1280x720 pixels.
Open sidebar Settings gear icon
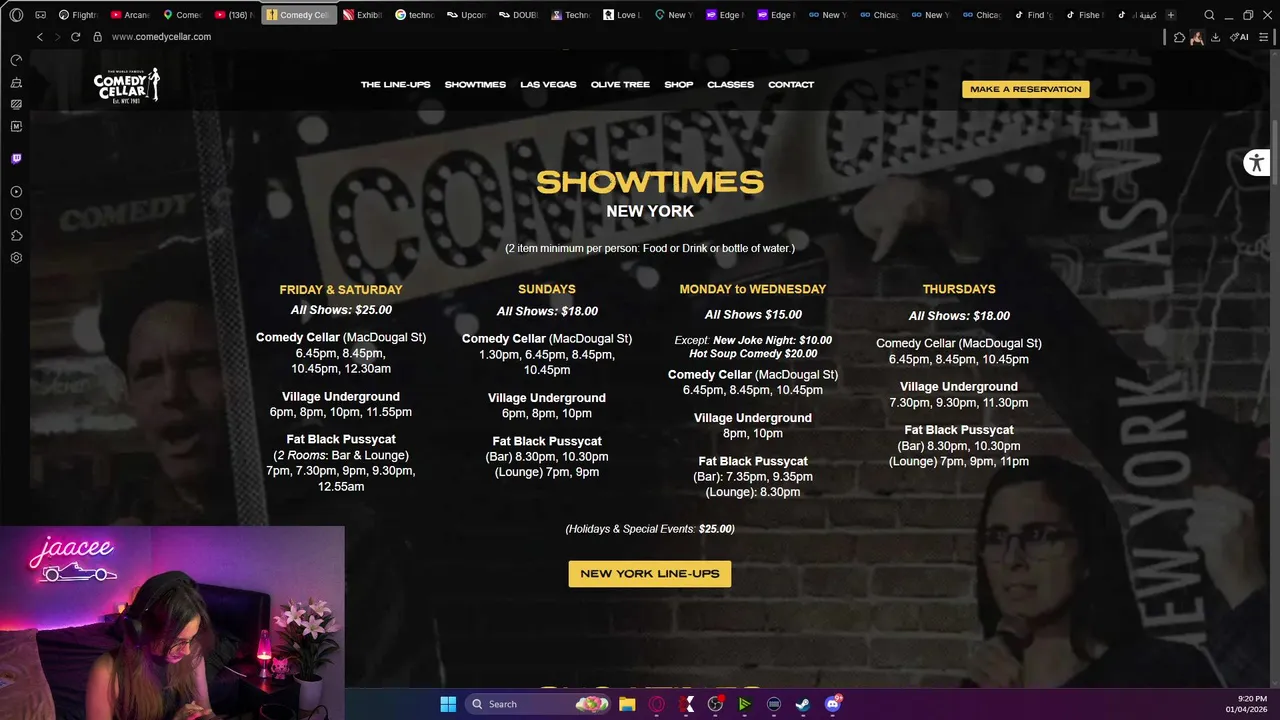(16, 258)
